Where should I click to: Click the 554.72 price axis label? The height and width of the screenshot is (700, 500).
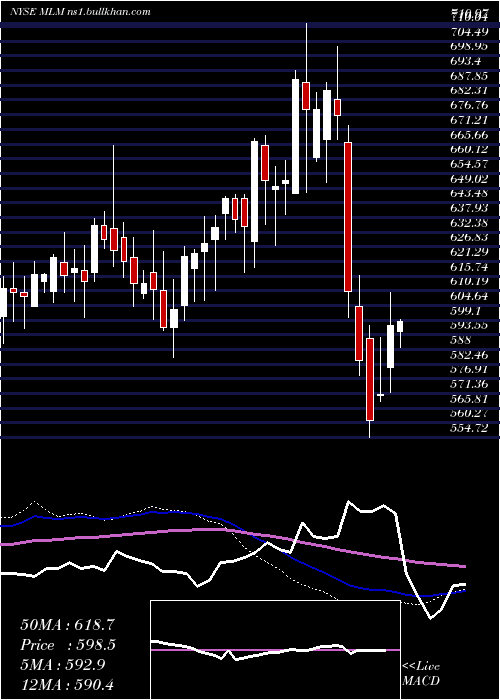pos(470,429)
